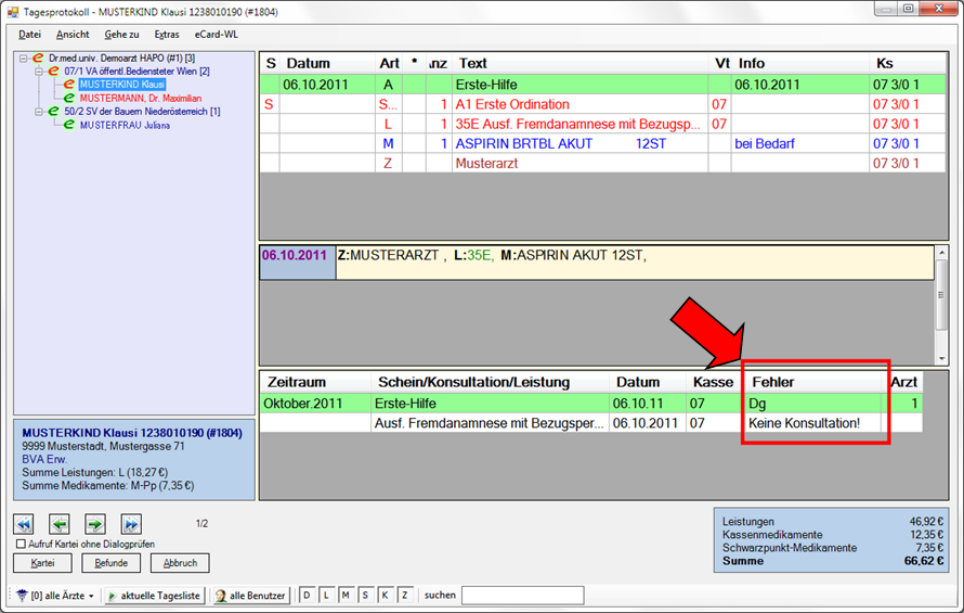Select the A1 Erste Ordination row
The image size is (964, 613).
point(602,104)
